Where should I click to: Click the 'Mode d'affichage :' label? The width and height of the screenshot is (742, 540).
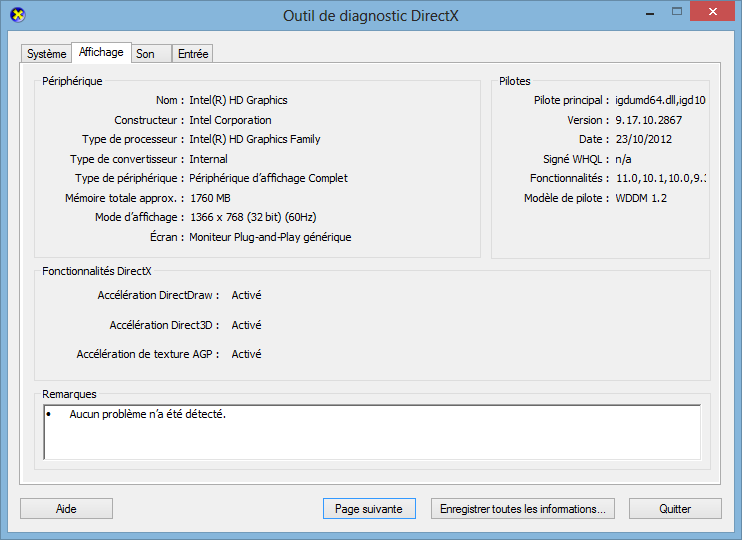point(140,217)
